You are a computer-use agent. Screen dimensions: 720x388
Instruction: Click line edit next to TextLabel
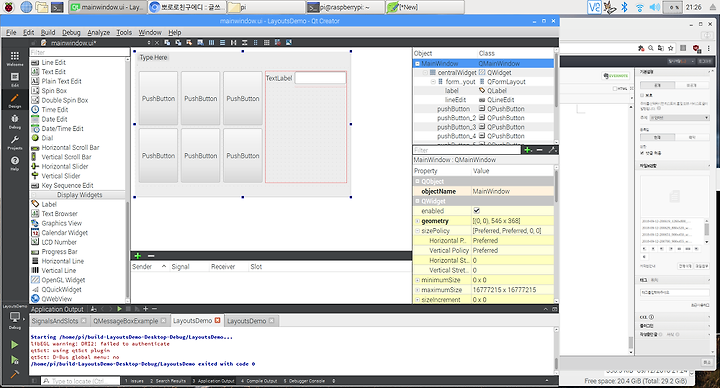pyautogui.click(x=320, y=78)
